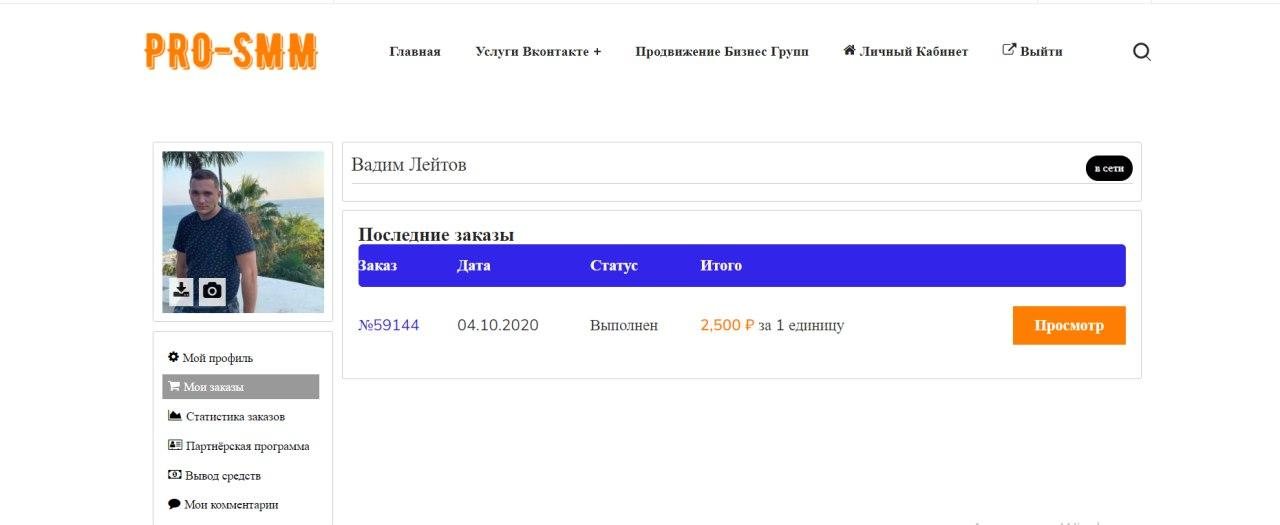Click the в сети status badge
1280x525 pixels.
1109,168
